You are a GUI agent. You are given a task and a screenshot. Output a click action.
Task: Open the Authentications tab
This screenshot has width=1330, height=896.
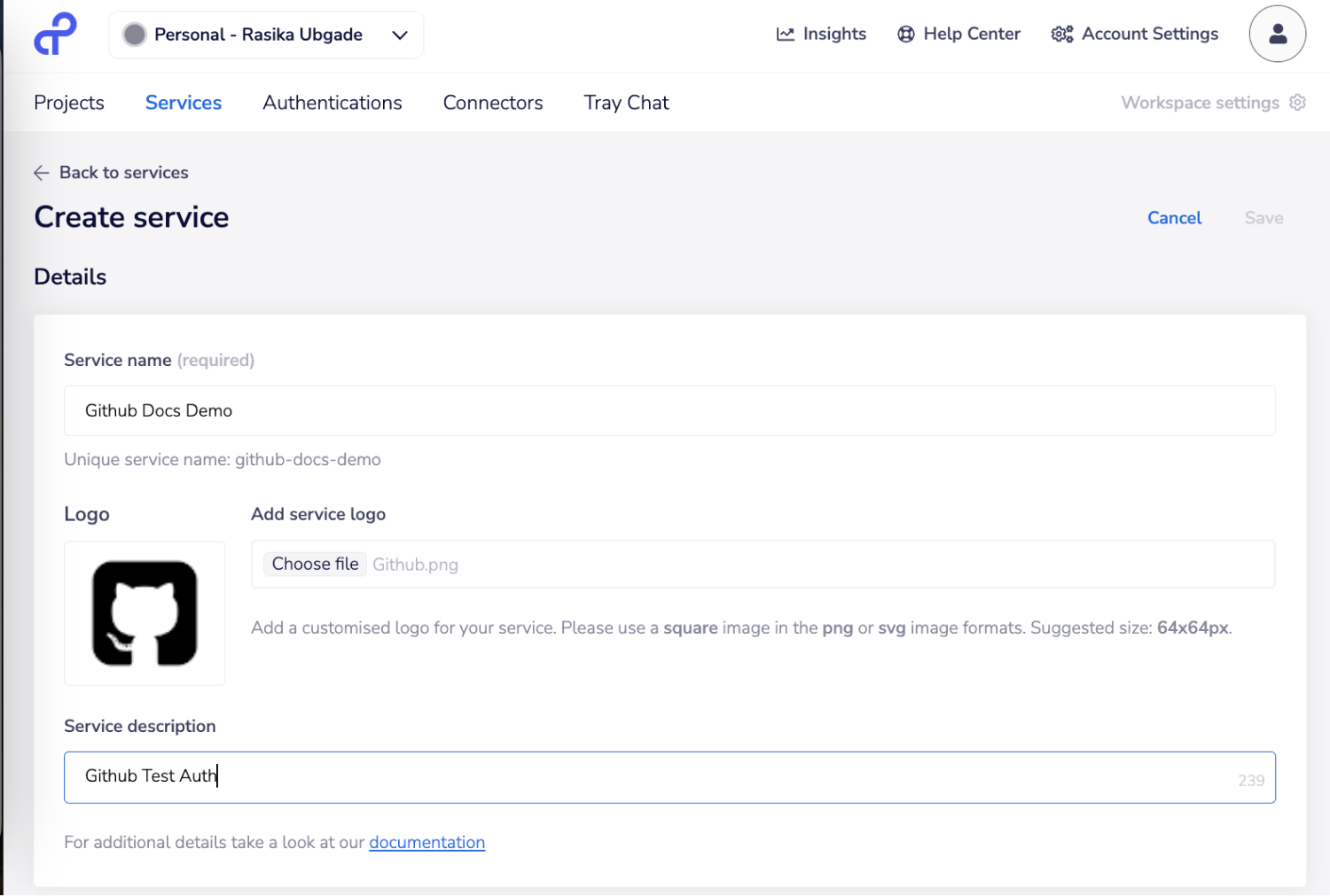click(x=332, y=102)
